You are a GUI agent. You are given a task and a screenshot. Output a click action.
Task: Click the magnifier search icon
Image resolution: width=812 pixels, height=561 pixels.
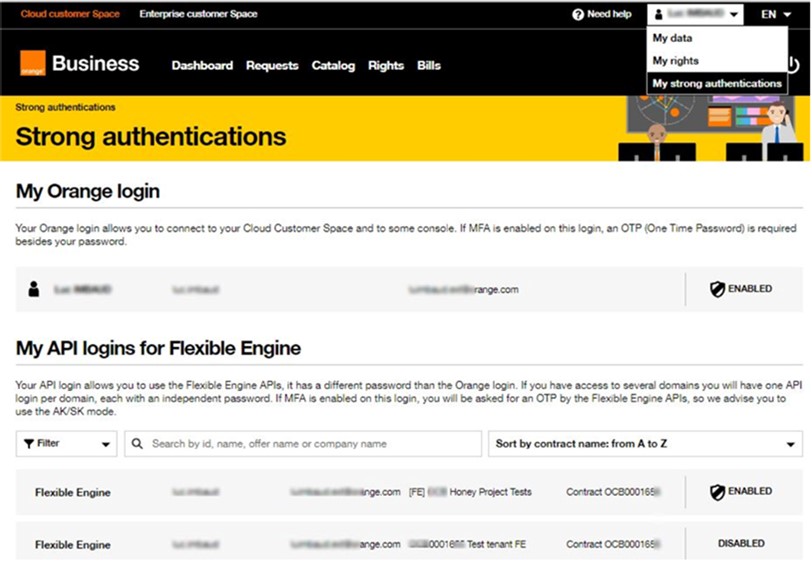pyautogui.click(x=137, y=443)
